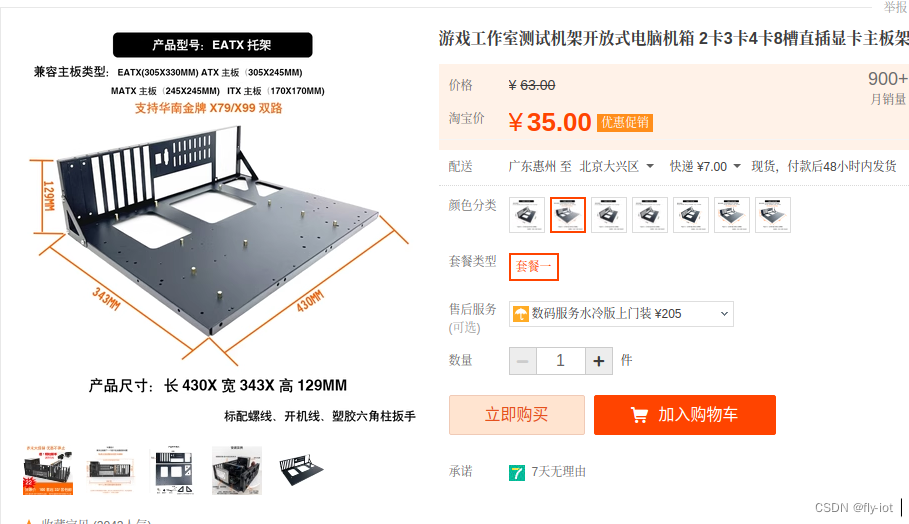The image size is (909, 524).
Task: Open the 北京大兴区 delivery destination dropdown
Action: pyautogui.click(x=617, y=166)
